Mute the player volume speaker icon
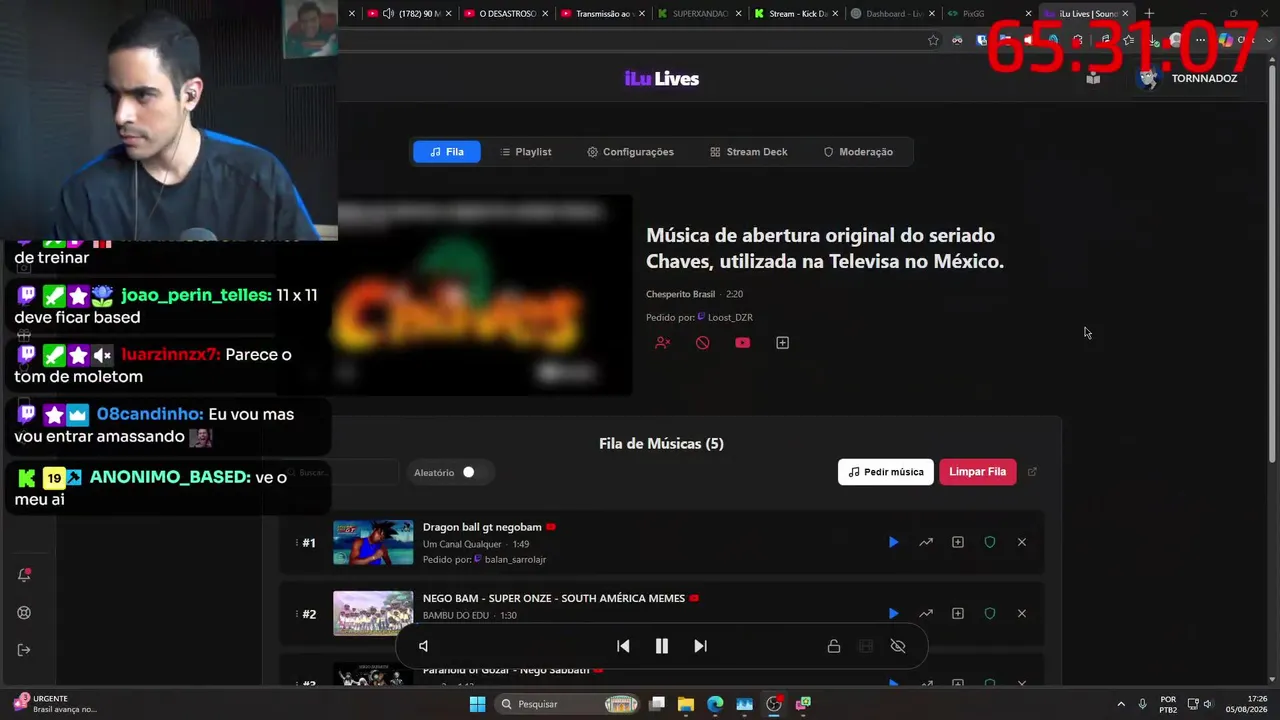The width and height of the screenshot is (1280, 720). click(424, 646)
